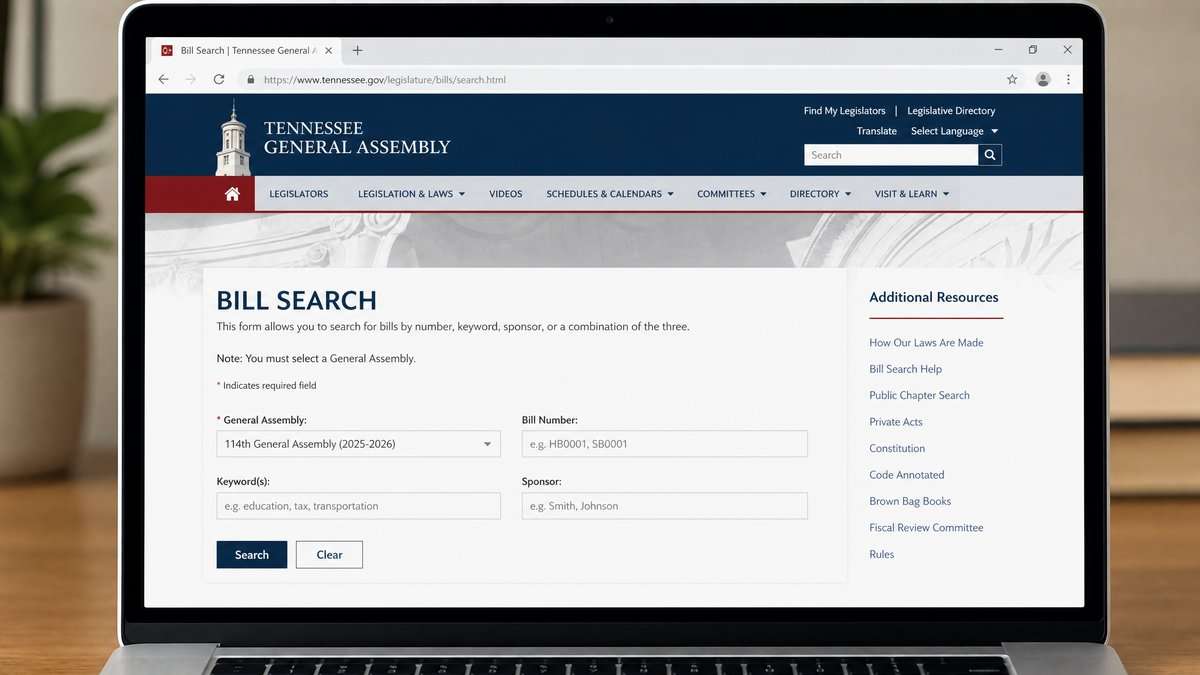The image size is (1200, 675).
Task: Expand the Directory menu
Action: (820, 194)
